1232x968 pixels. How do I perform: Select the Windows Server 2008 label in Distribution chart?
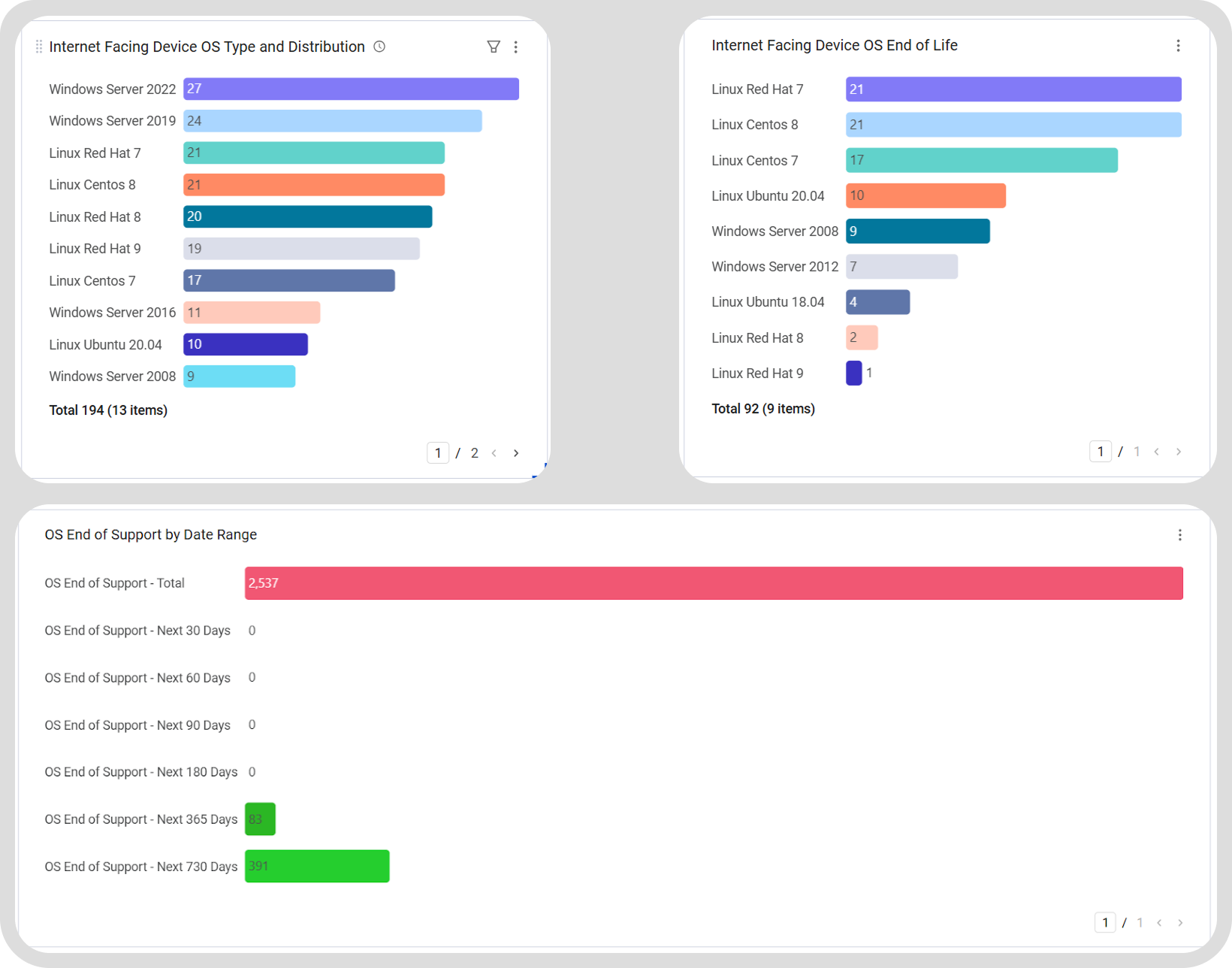[113, 377]
